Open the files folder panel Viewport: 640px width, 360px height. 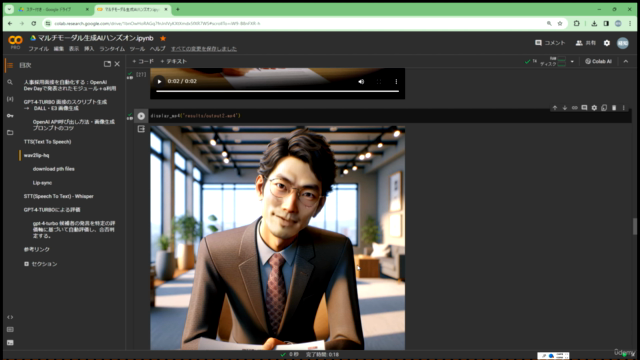10,133
